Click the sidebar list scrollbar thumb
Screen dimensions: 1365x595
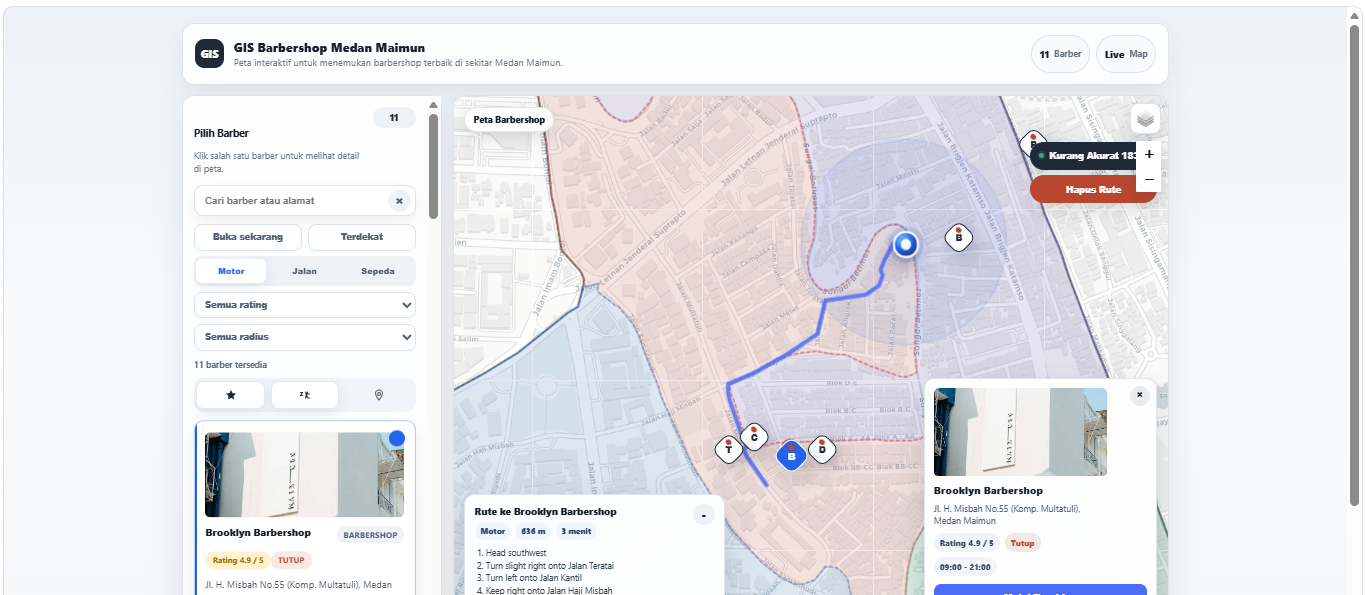tap(433, 166)
